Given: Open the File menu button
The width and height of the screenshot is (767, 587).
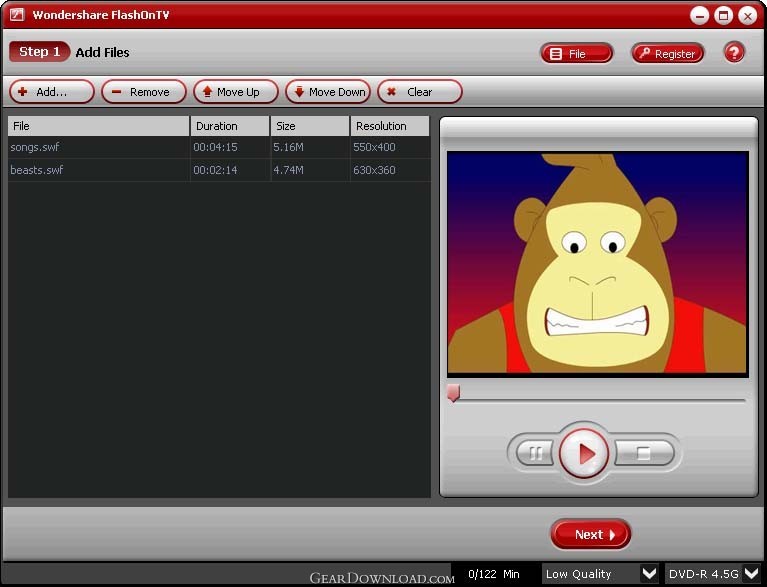Looking at the screenshot, I should pyautogui.click(x=577, y=53).
